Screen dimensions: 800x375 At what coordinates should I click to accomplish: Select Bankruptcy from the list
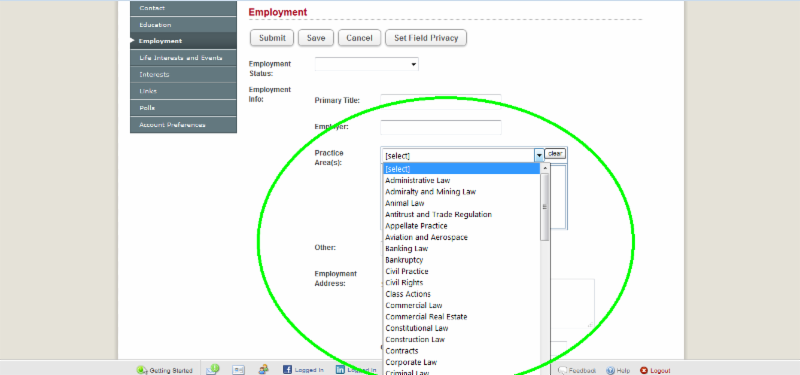[x=461, y=260]
